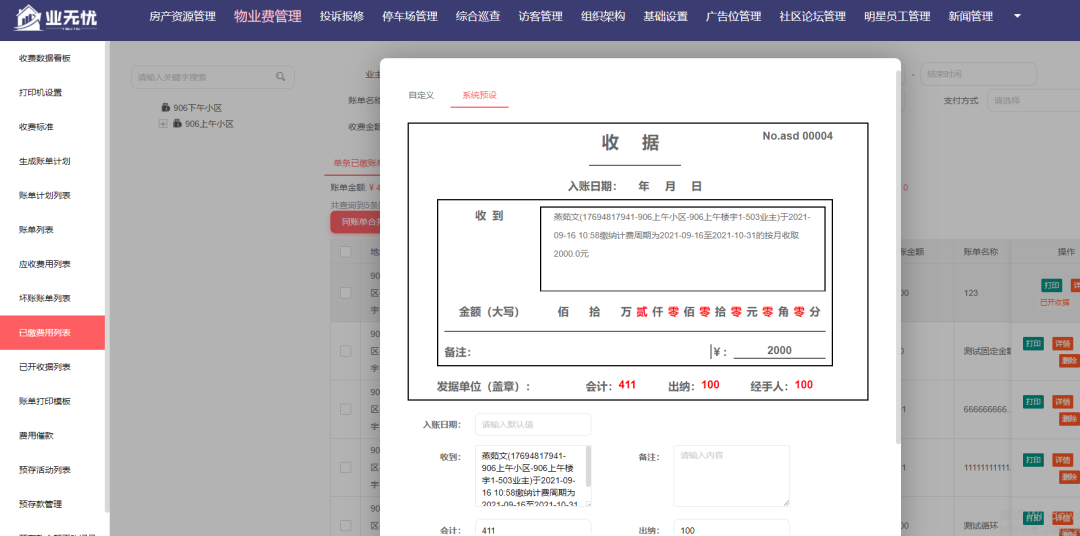The height and width of the screenshot is (536, 1080).
Task: Tick the header select-all checkbox in table
Action: [346, 252]
